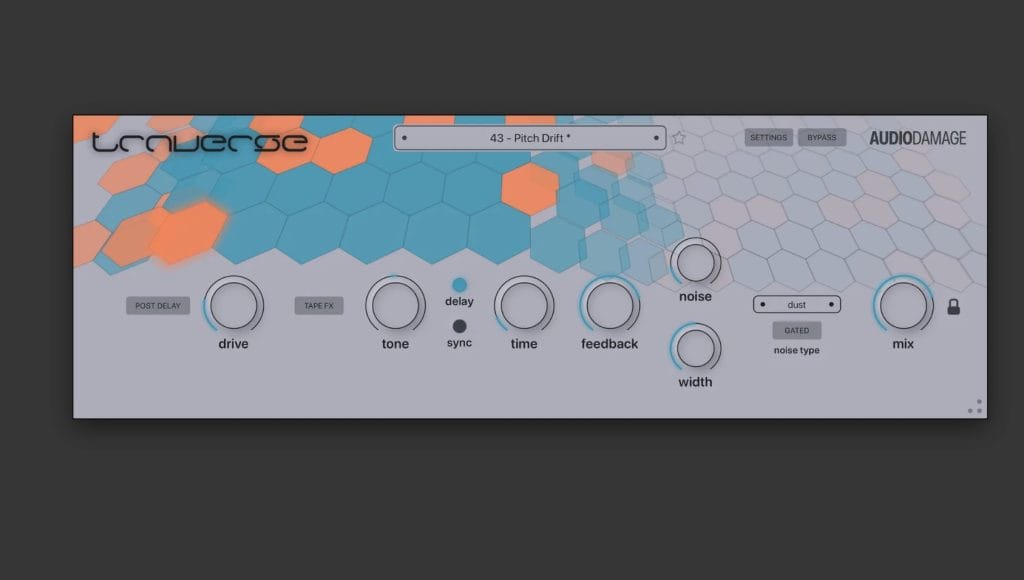Click the 'drive' label
Screen dimensions: 1024x580
coord(233,344)
